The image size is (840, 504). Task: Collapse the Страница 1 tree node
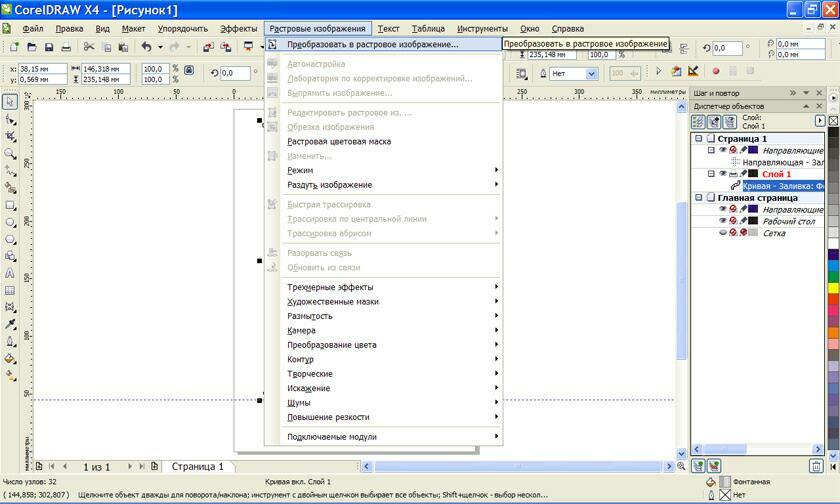click(698, 139)
